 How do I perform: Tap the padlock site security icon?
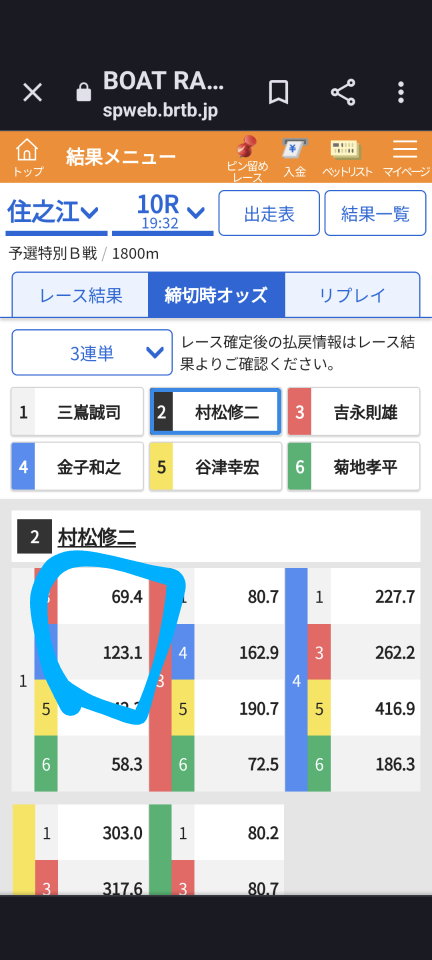tap(83, 93)
